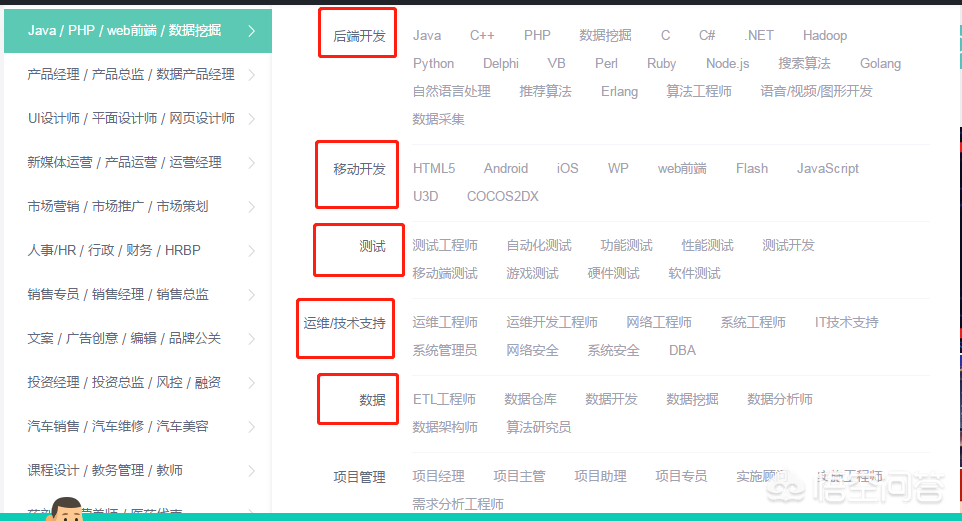Click the Python job link
Screen dimensions: 962x521
point(433,64)
